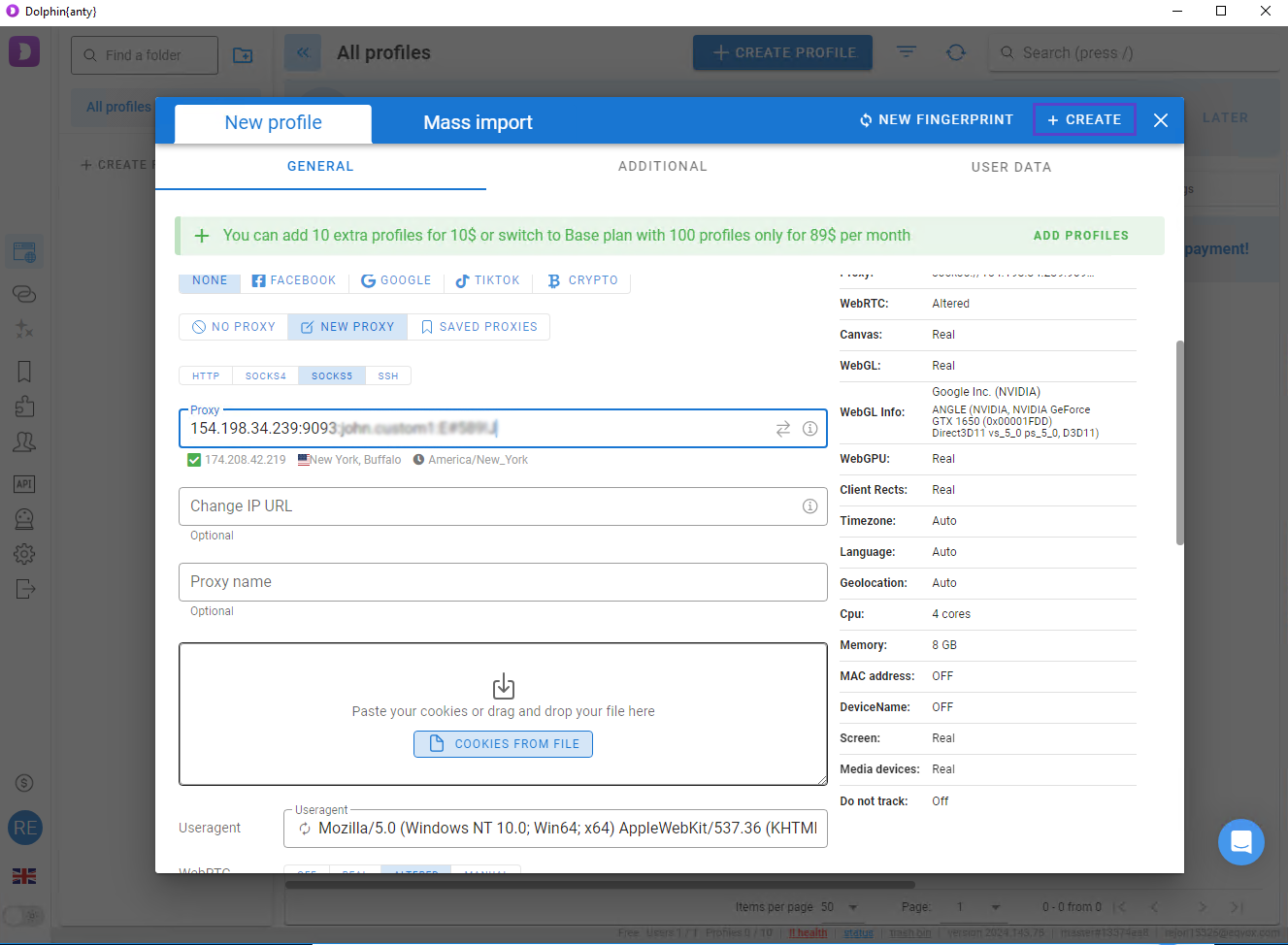Click the Proxy name input field

(x=503, y=582)
